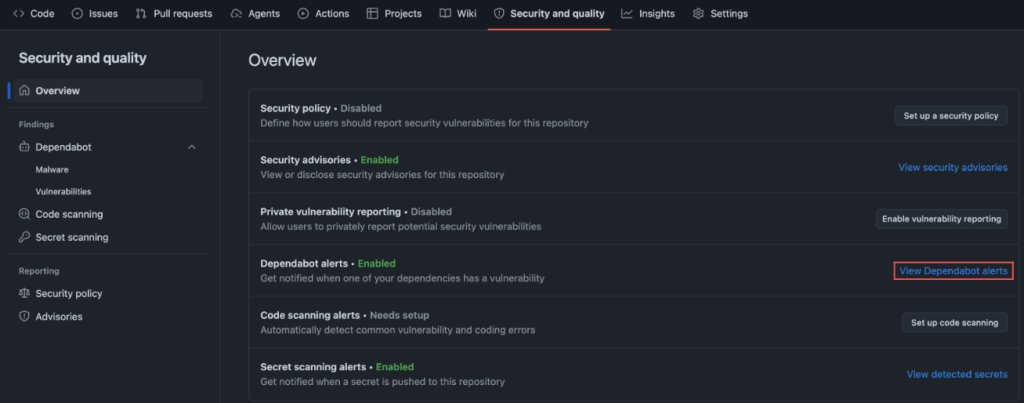The image size is (1024, 403).
Task: Open the repository Settings tab
Action: click(x=720, y=13)
